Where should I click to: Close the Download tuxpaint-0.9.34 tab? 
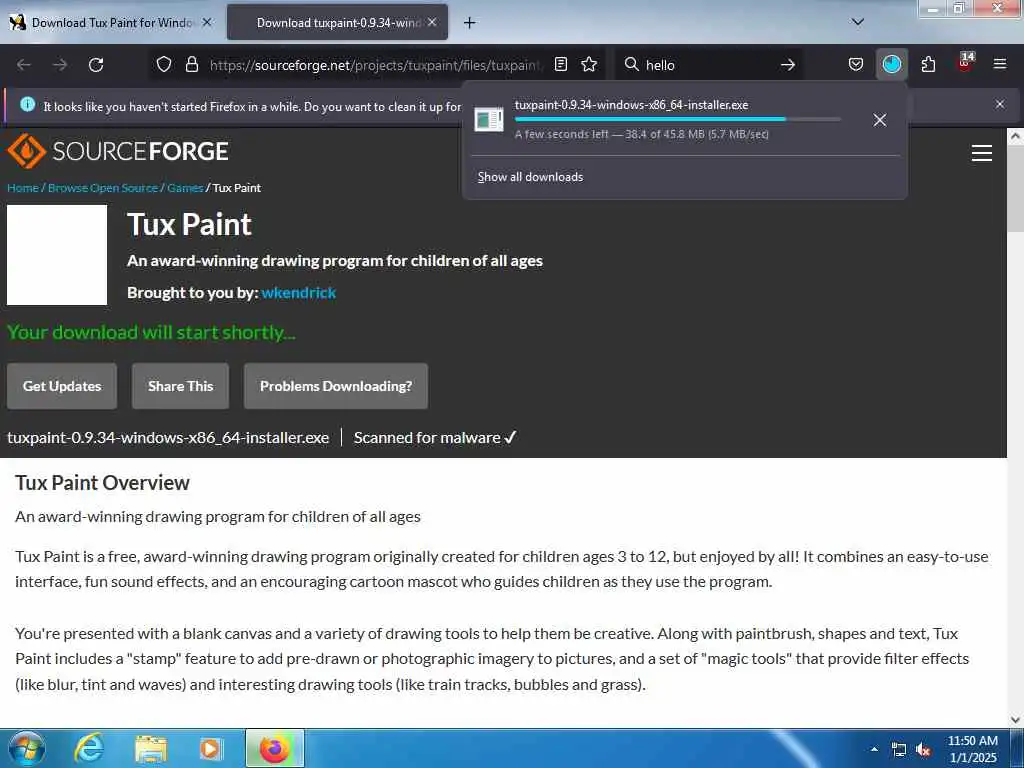[432, 22]
